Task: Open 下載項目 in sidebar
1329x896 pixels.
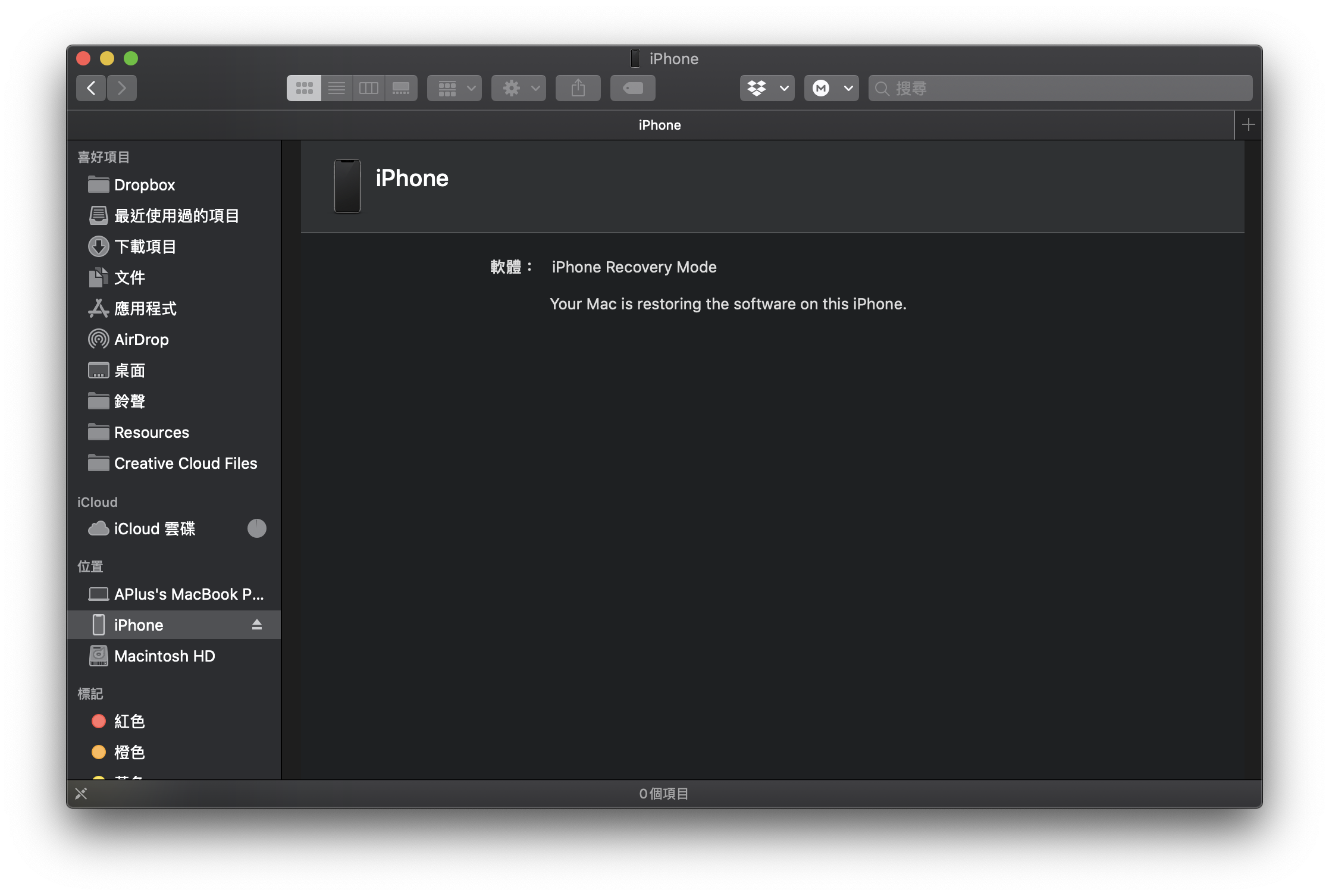Action: (x=174, y=247)
